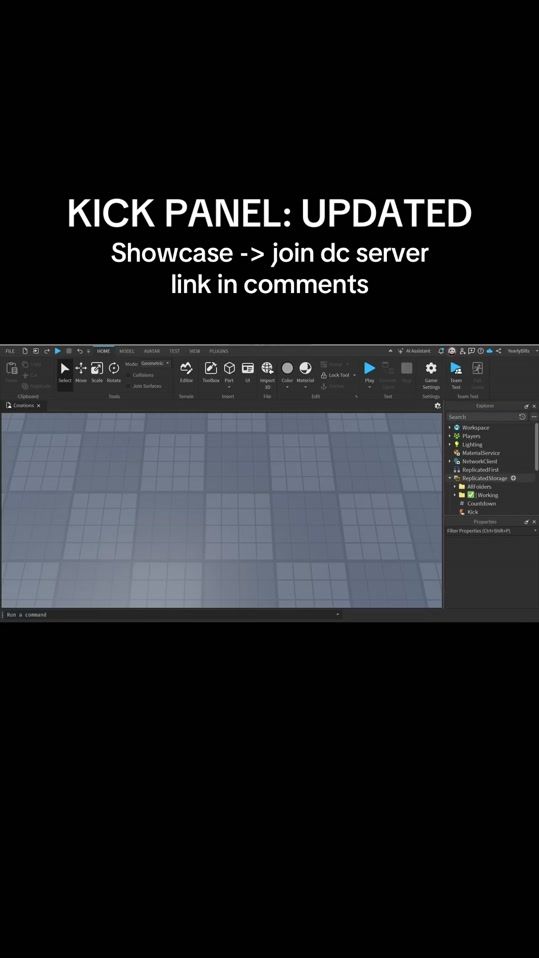Click the plus icon beside ReplicatedStorage
Screen dimensions: 539x958
click(x=513, y=478)
